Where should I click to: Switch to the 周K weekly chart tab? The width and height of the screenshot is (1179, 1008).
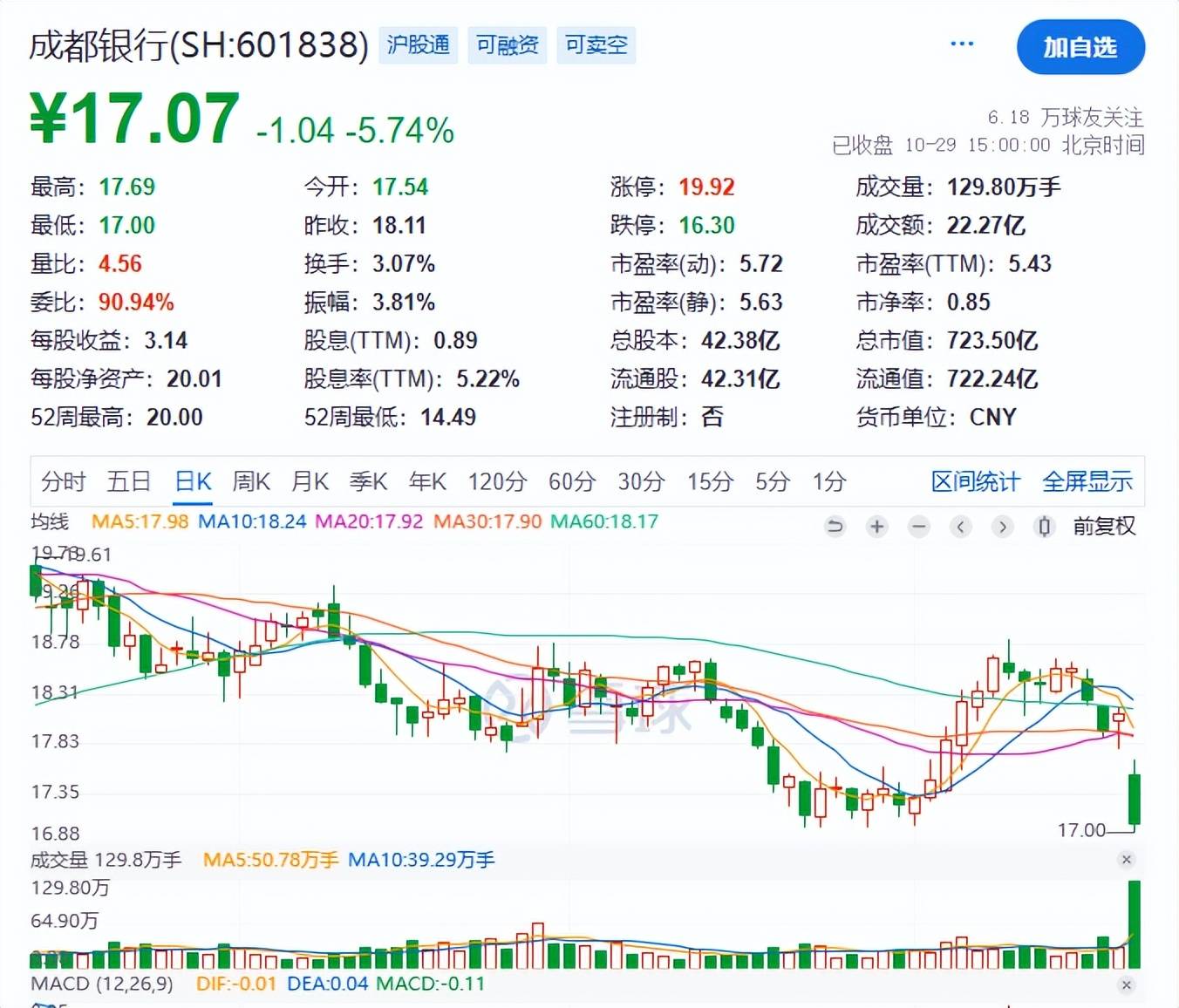[x=251, y=481]
